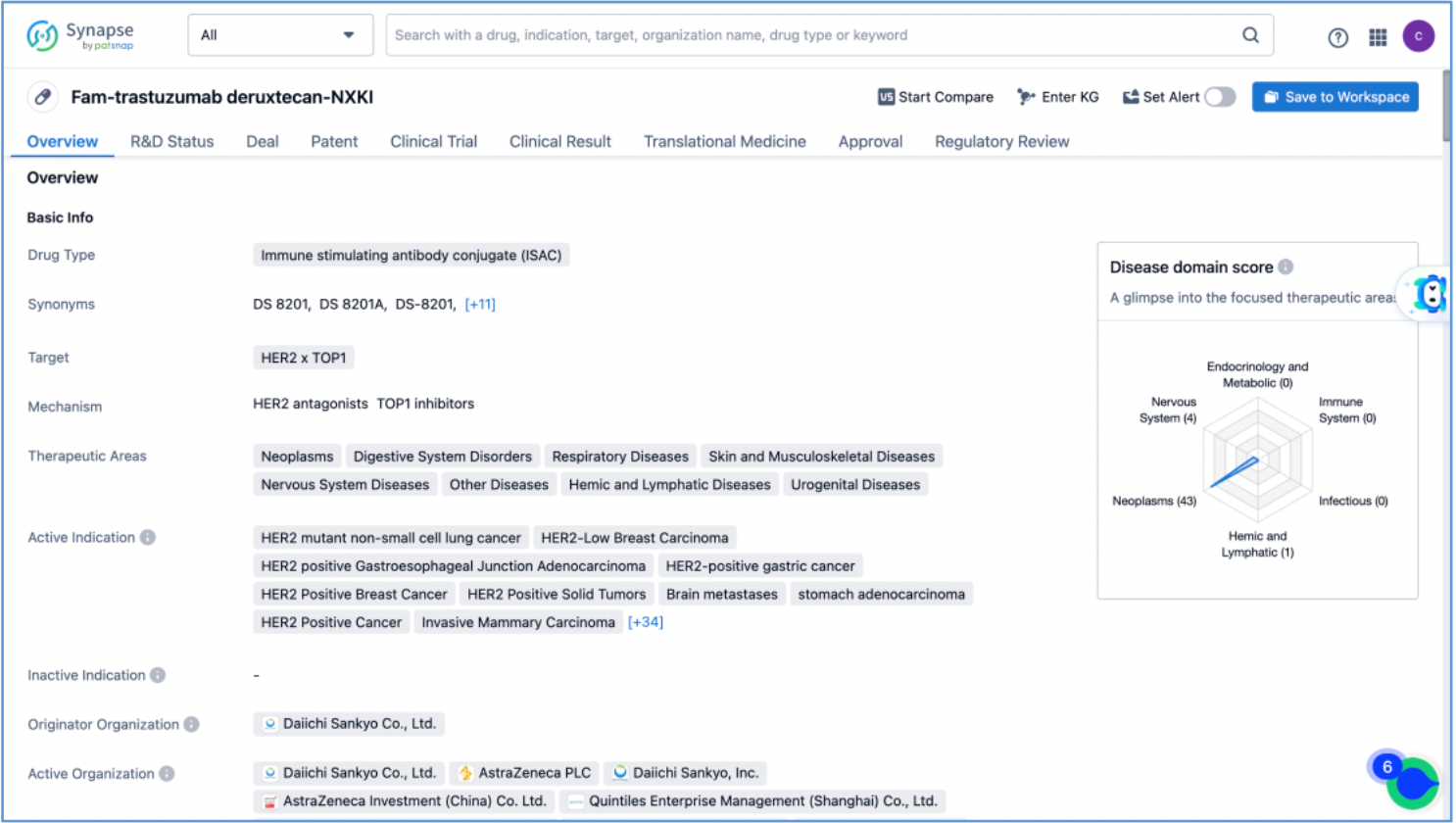Click the info icon beside Active Indication
The height and width of the screenshot is (823, 1456).
pos(148,537)
